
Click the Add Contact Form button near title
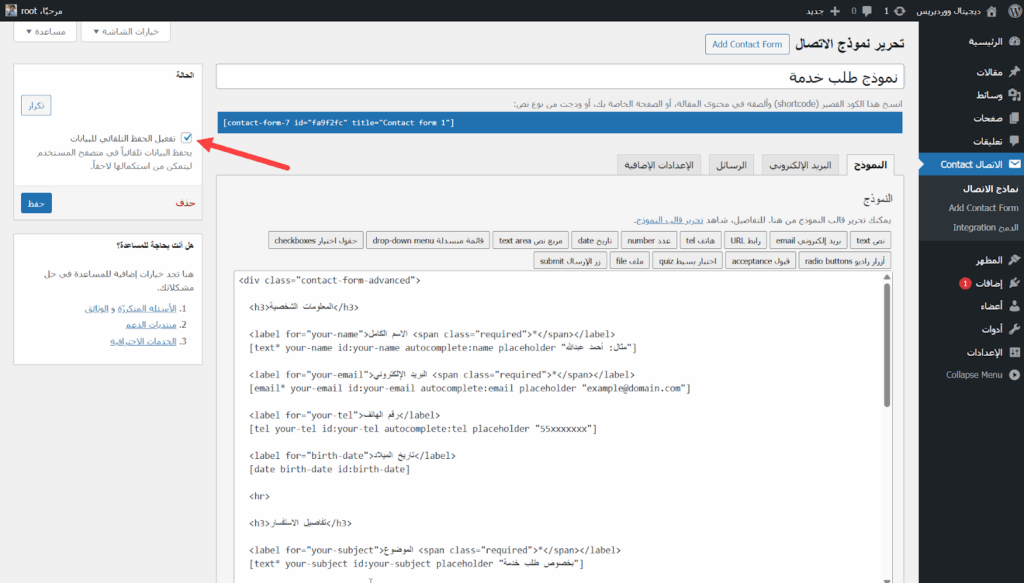(747, 44)
